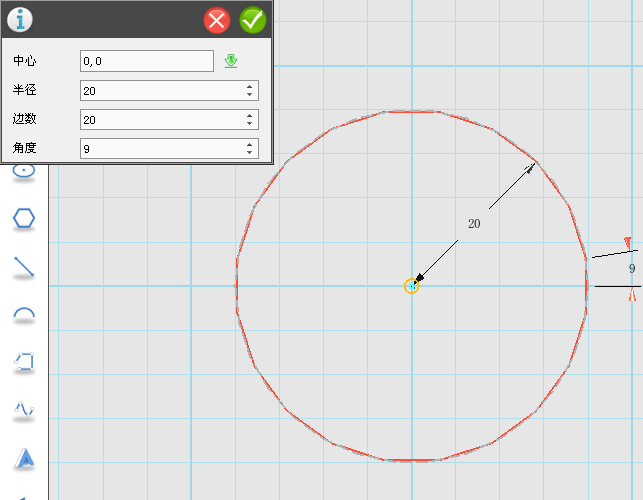Click the green checkmark confirm button

(253, 20)
